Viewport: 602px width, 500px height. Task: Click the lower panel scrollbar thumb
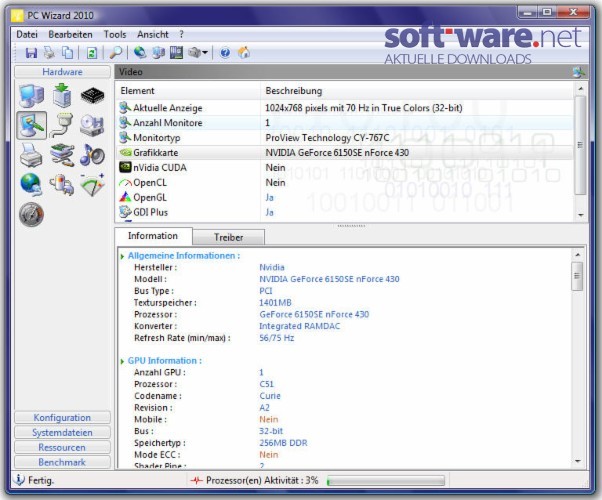click(x=577, y=276)
